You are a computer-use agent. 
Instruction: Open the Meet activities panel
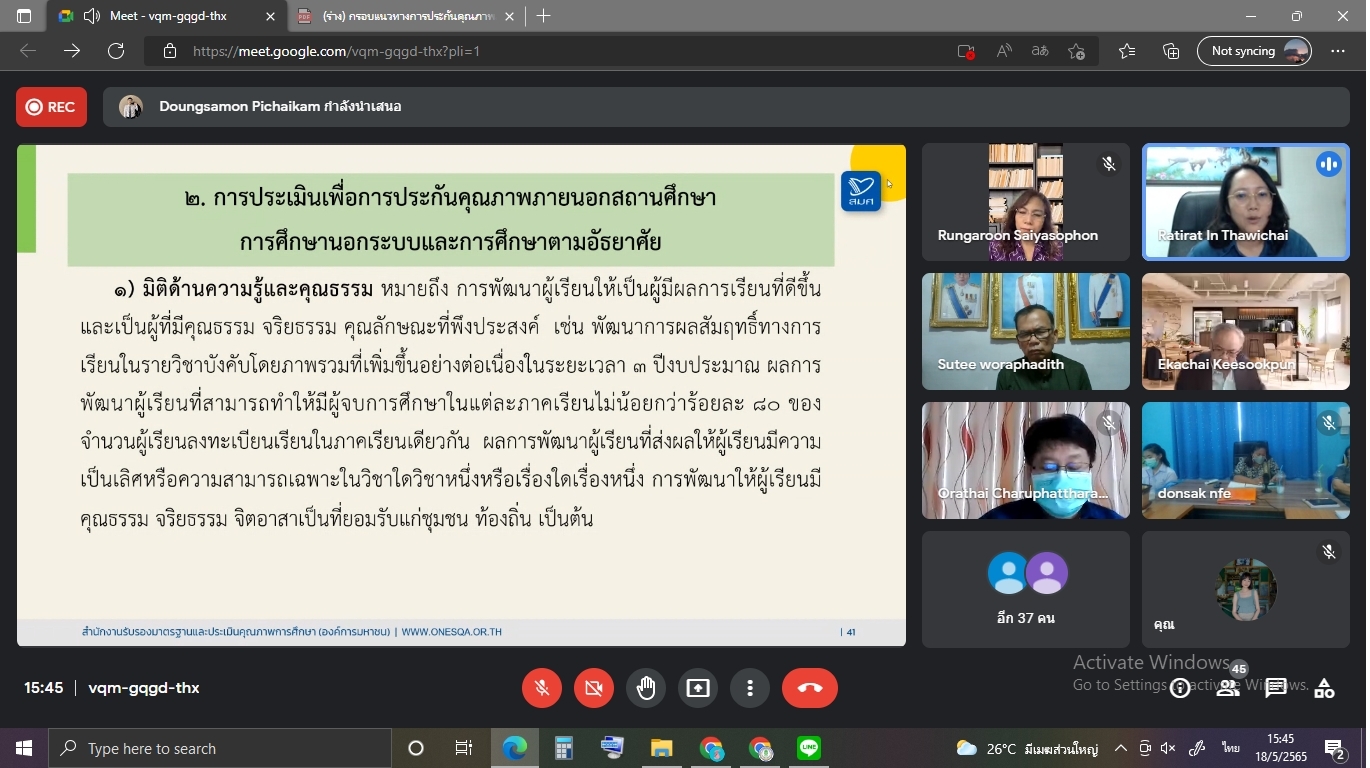pos(1324,688)
